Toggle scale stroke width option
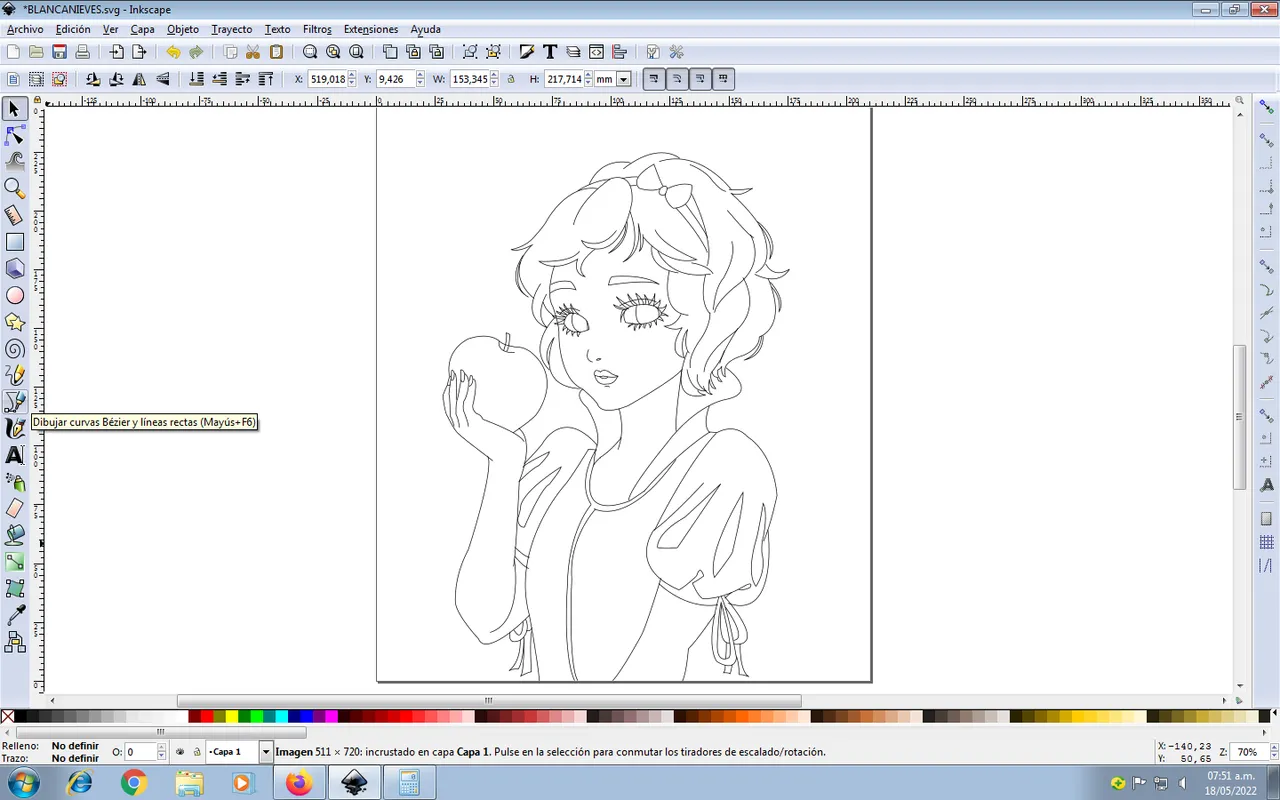The height and width of the screenshot is (800, 1280). click(x=654, y=79)
